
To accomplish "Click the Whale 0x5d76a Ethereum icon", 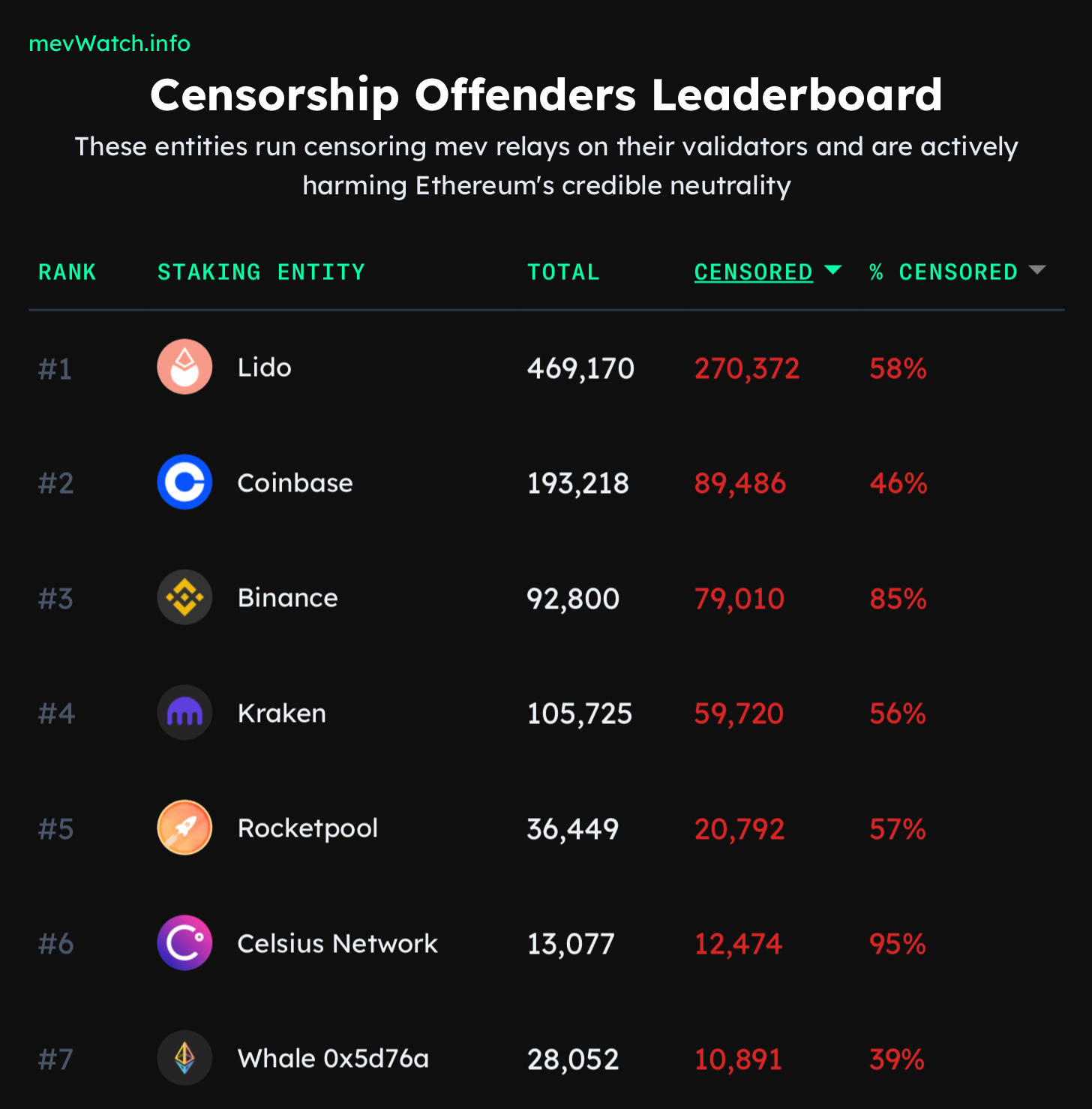I will pyautogui.click(x=184, y=1058).
